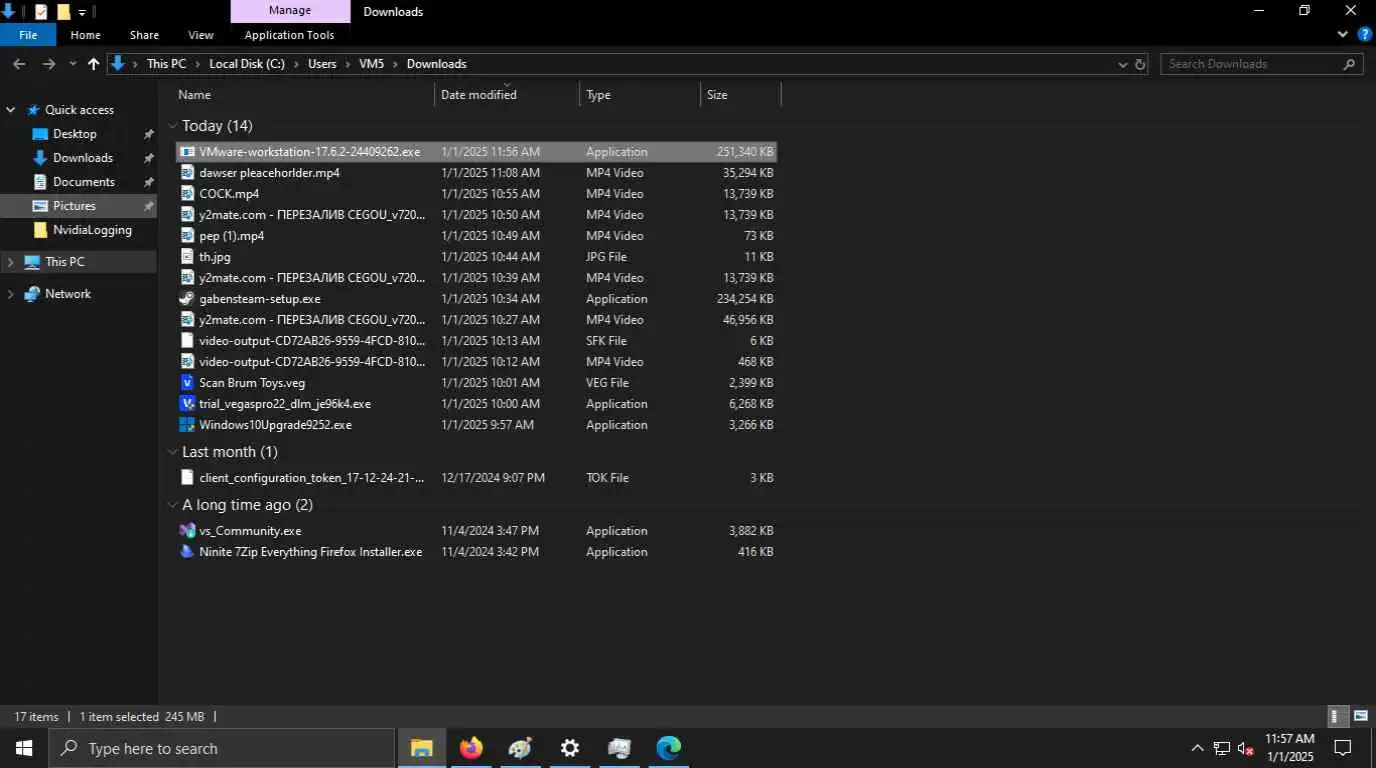Open Desktop in Quick access

tap(75, 134)
